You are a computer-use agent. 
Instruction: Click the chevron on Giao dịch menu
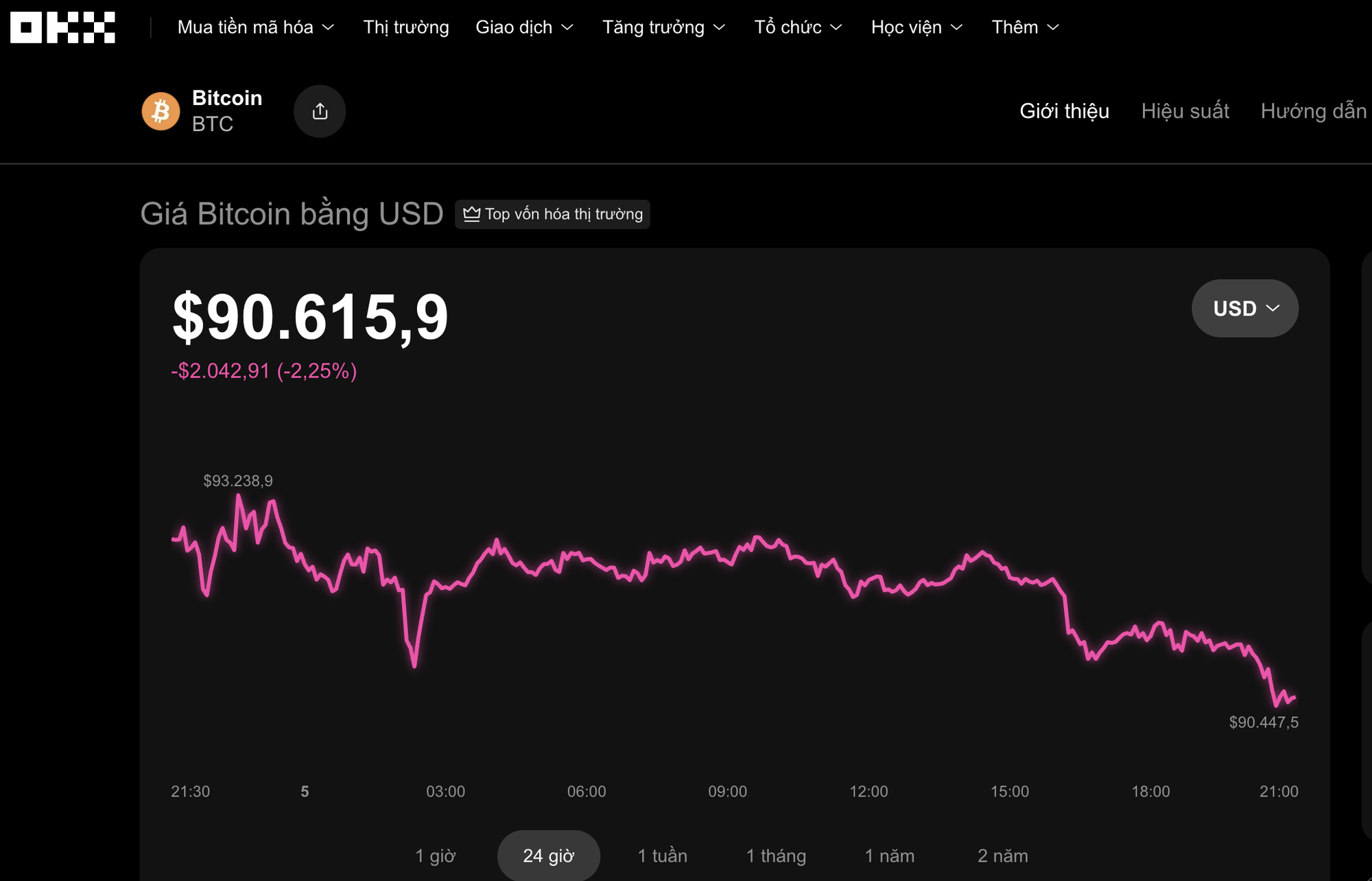coord(567,27)
